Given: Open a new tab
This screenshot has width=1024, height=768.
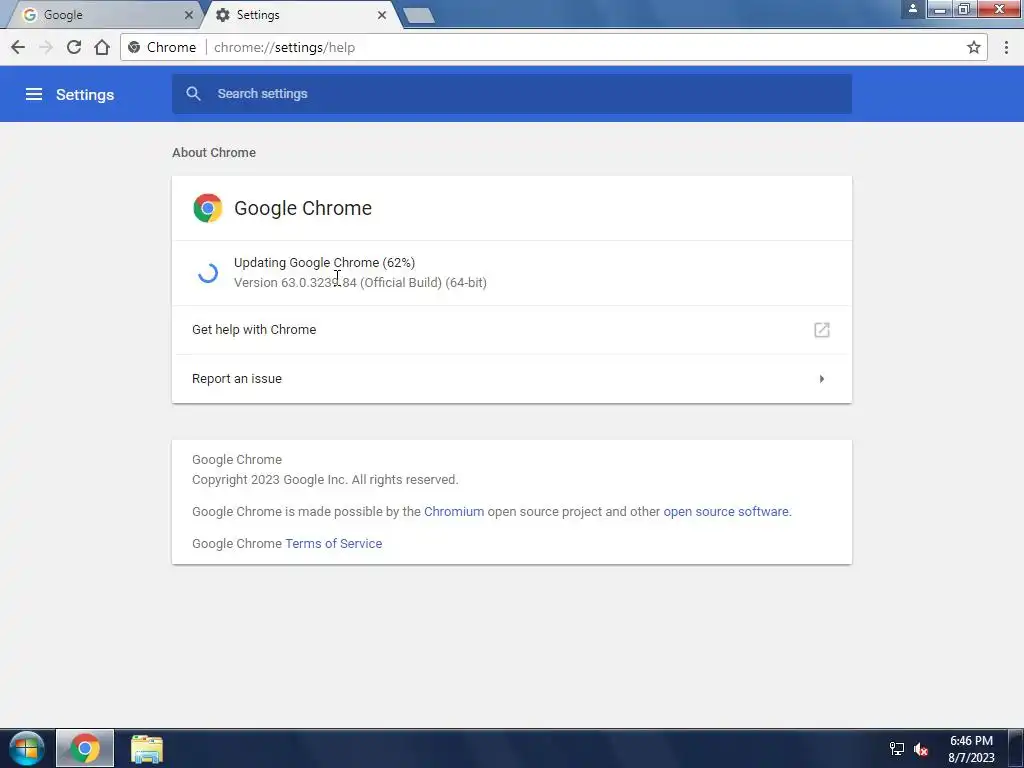Looking at the screenshot, I should [419, 16].
